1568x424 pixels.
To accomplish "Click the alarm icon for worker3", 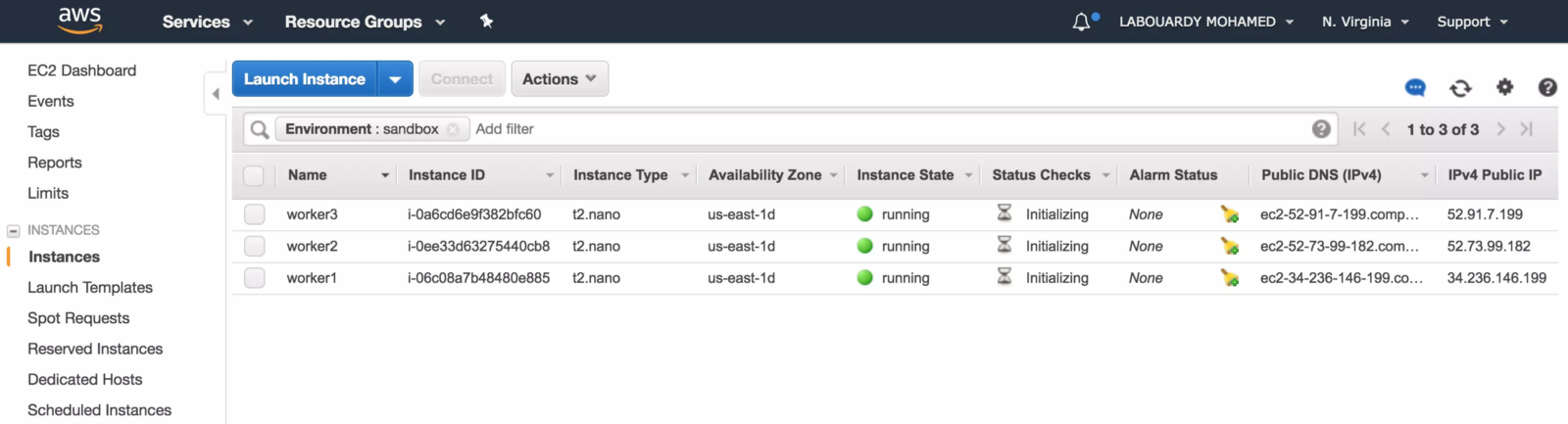I will 1229,214.
